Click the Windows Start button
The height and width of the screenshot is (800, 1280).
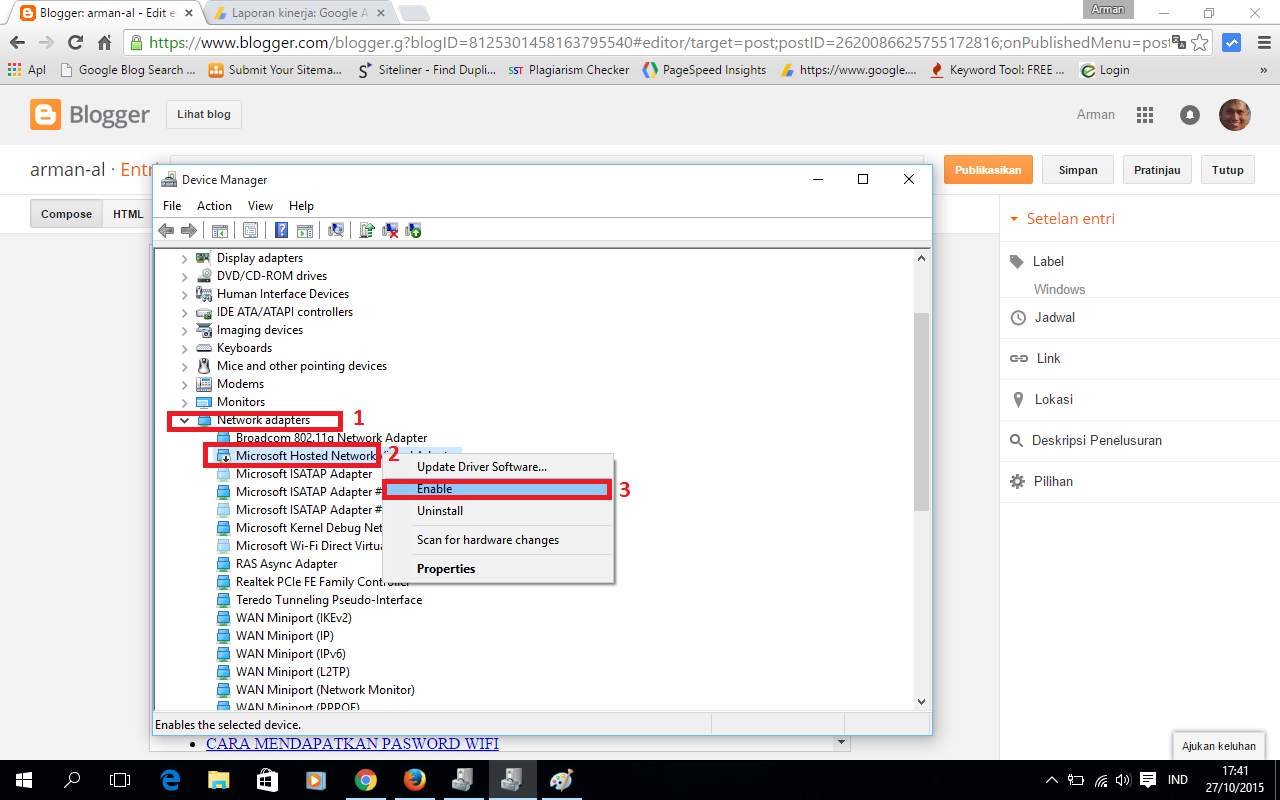click(x=24, y=779)
